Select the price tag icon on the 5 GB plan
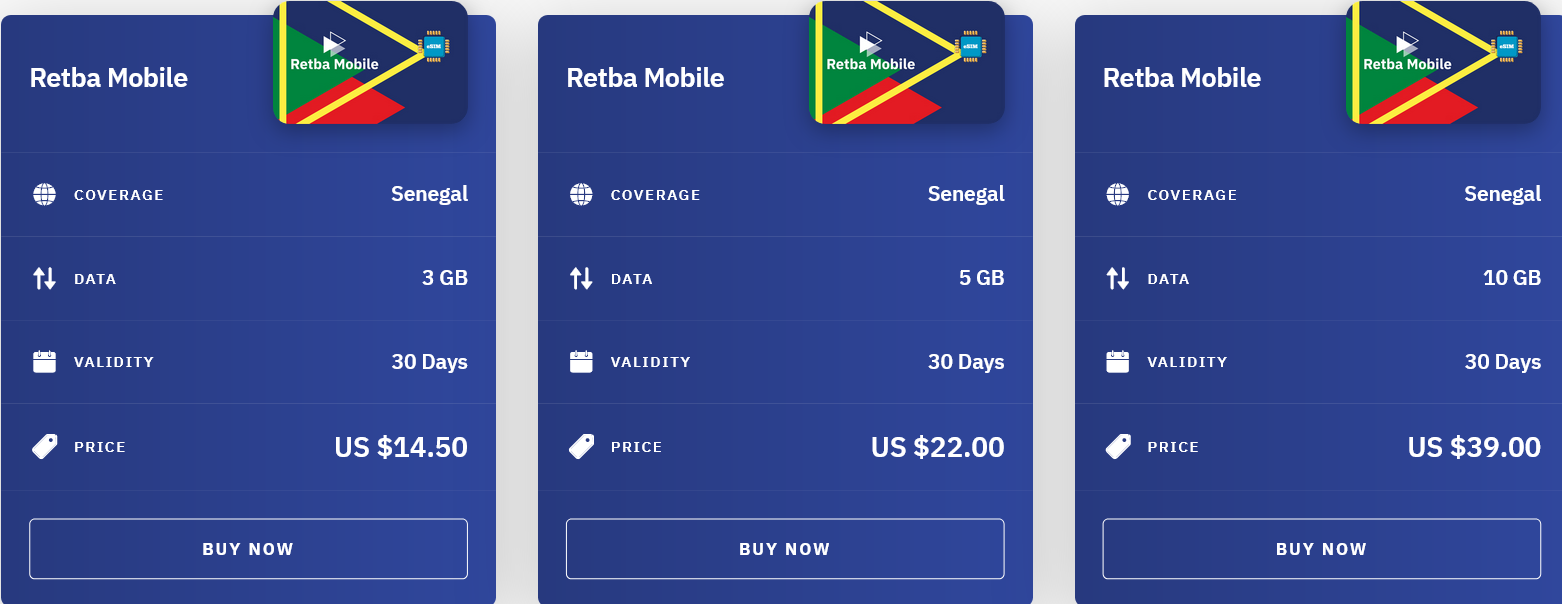Viewport: 1562px width, 604px height. point(581,446)
